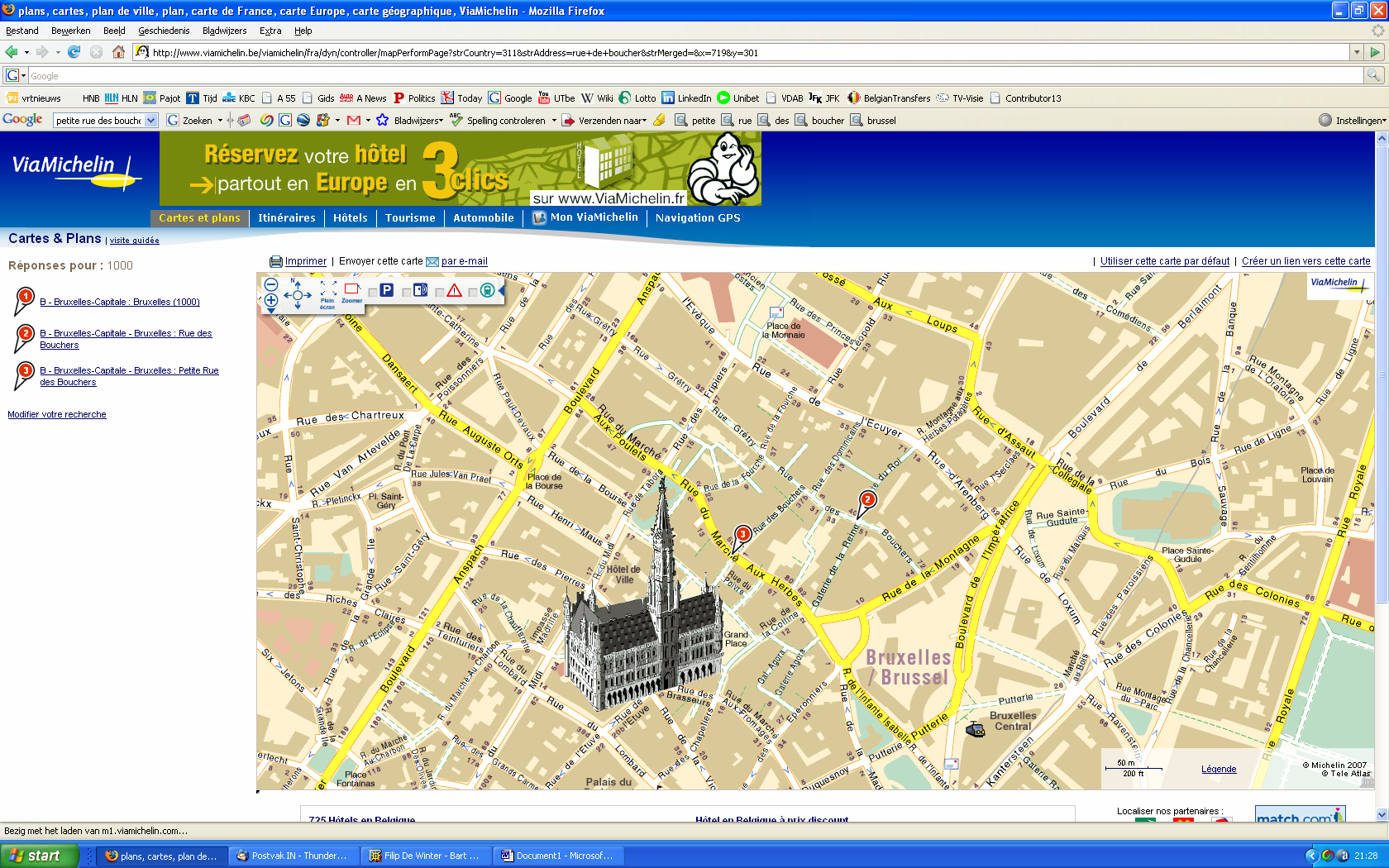Image resolution: width=1389 pixels, height=868 pixels.
Task: Click the Bruxelles Central station icon
Action: point(976,730)
